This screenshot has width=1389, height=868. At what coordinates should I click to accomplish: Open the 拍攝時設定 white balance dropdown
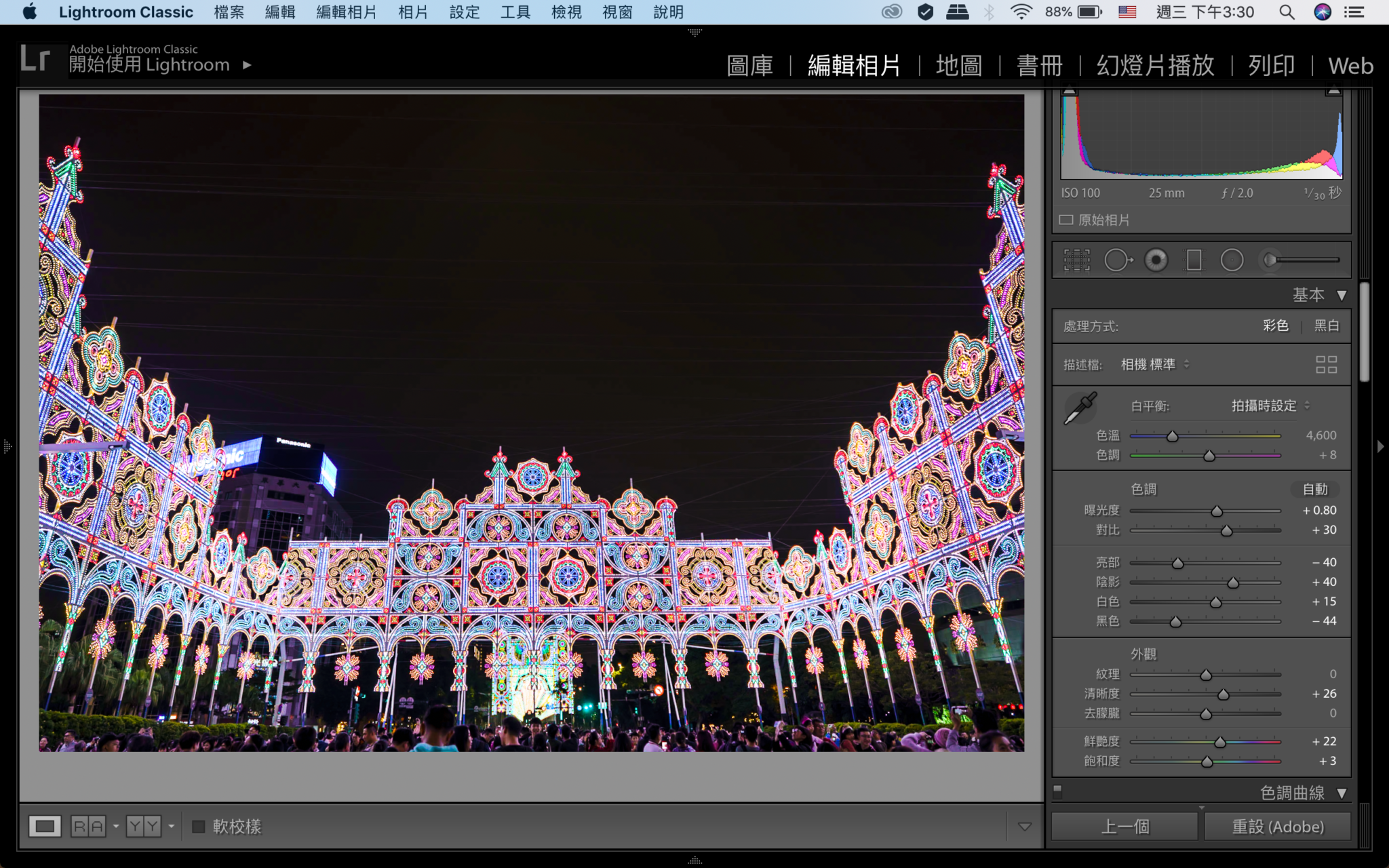pyautogui.click(x=1270, y=406)
